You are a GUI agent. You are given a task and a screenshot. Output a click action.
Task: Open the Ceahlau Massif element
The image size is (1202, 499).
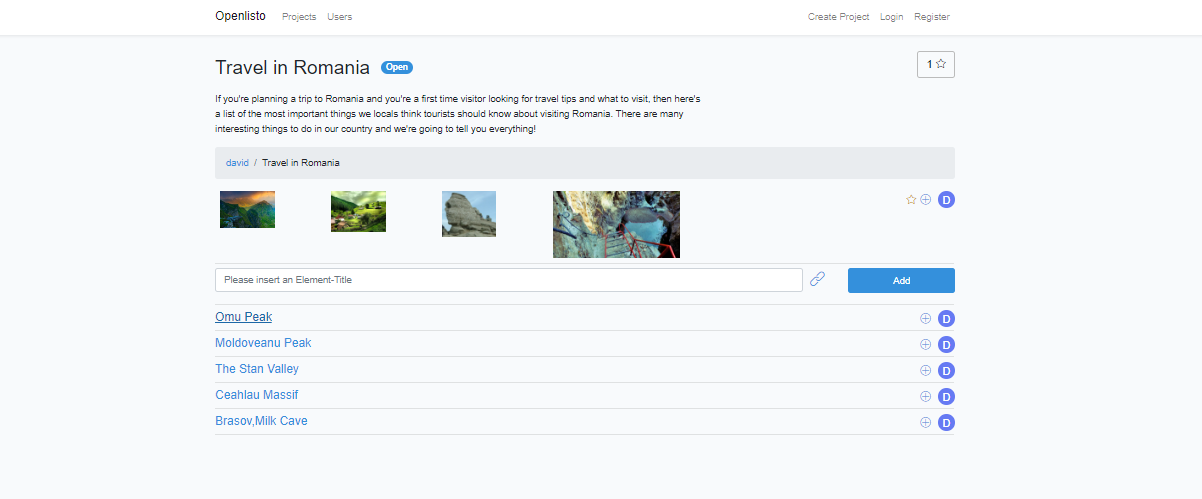[x=256, y=395]
